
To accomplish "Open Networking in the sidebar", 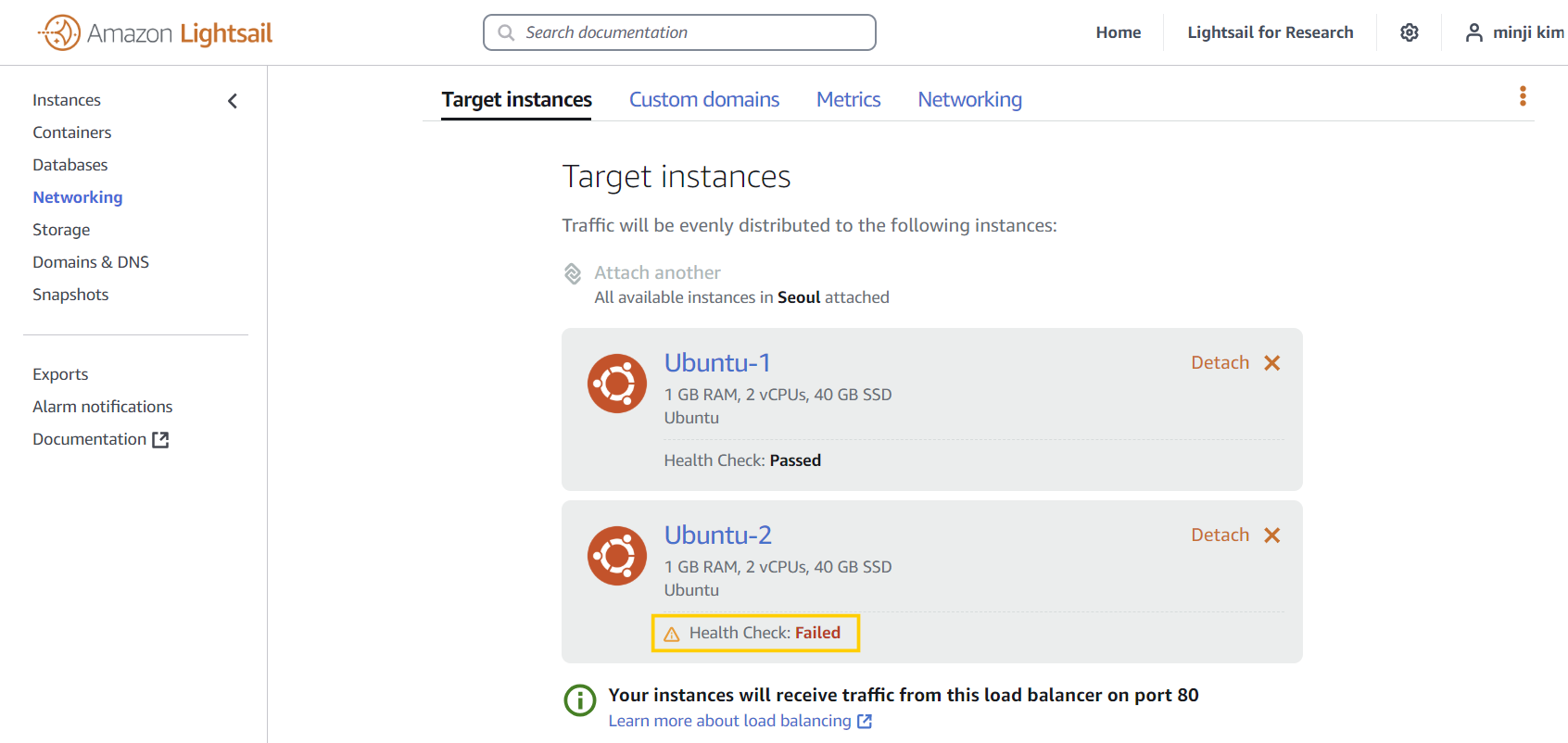I will click(x=78, y=197).
